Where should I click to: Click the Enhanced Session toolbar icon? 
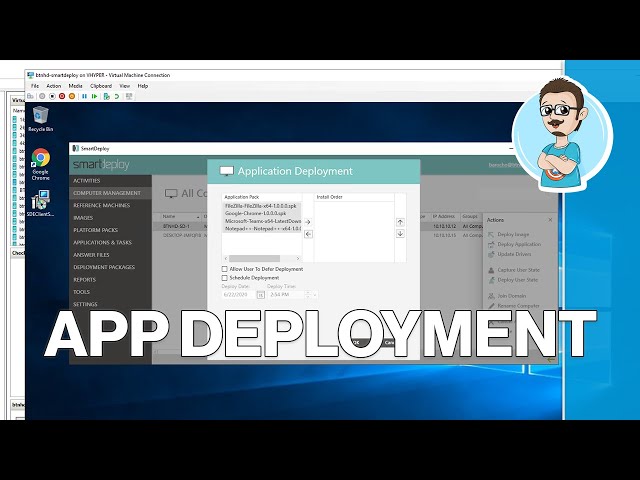(129, 96)
